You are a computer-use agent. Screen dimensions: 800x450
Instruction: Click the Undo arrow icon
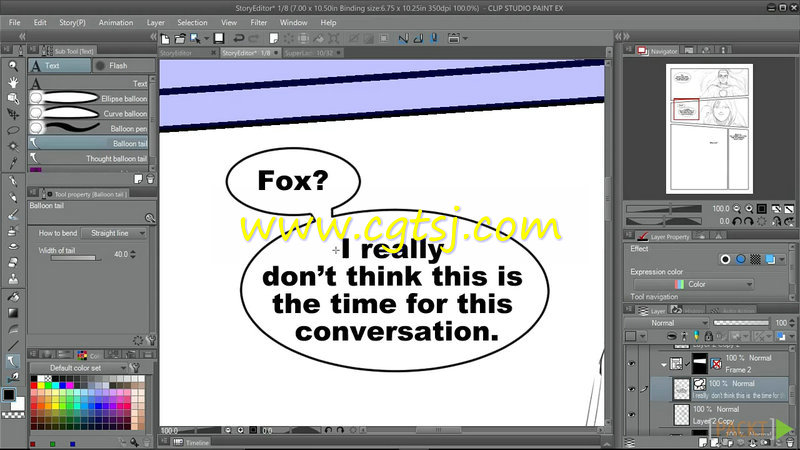pos(238,38)
